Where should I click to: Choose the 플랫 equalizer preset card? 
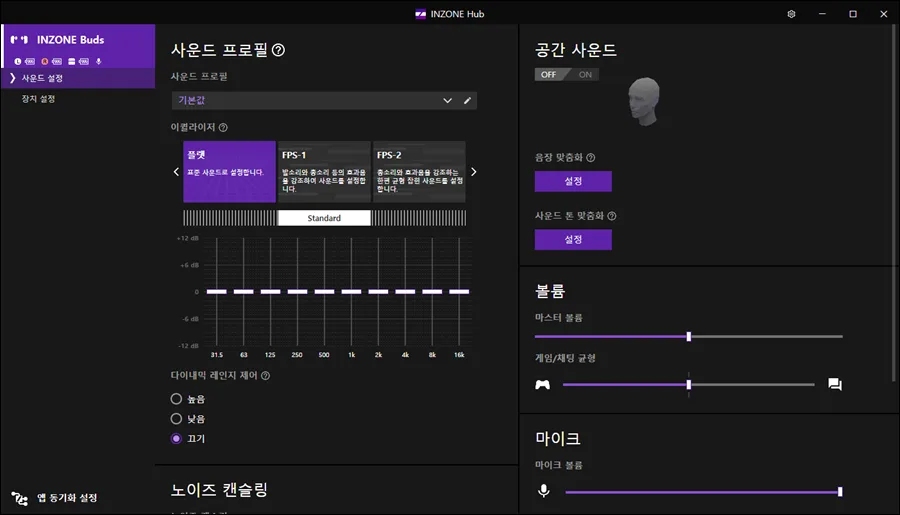pos(229,172)
